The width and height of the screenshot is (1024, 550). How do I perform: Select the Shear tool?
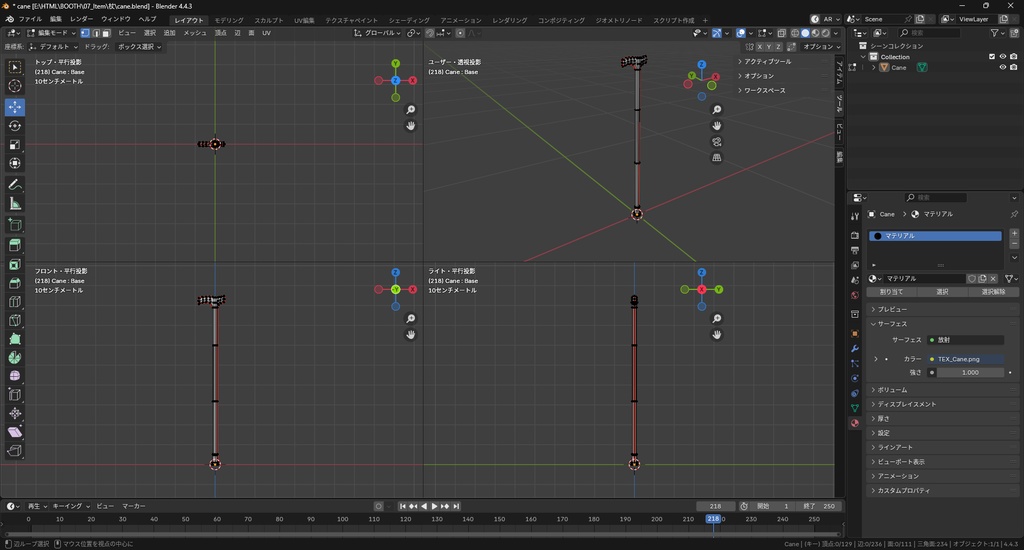coord(14,432)
